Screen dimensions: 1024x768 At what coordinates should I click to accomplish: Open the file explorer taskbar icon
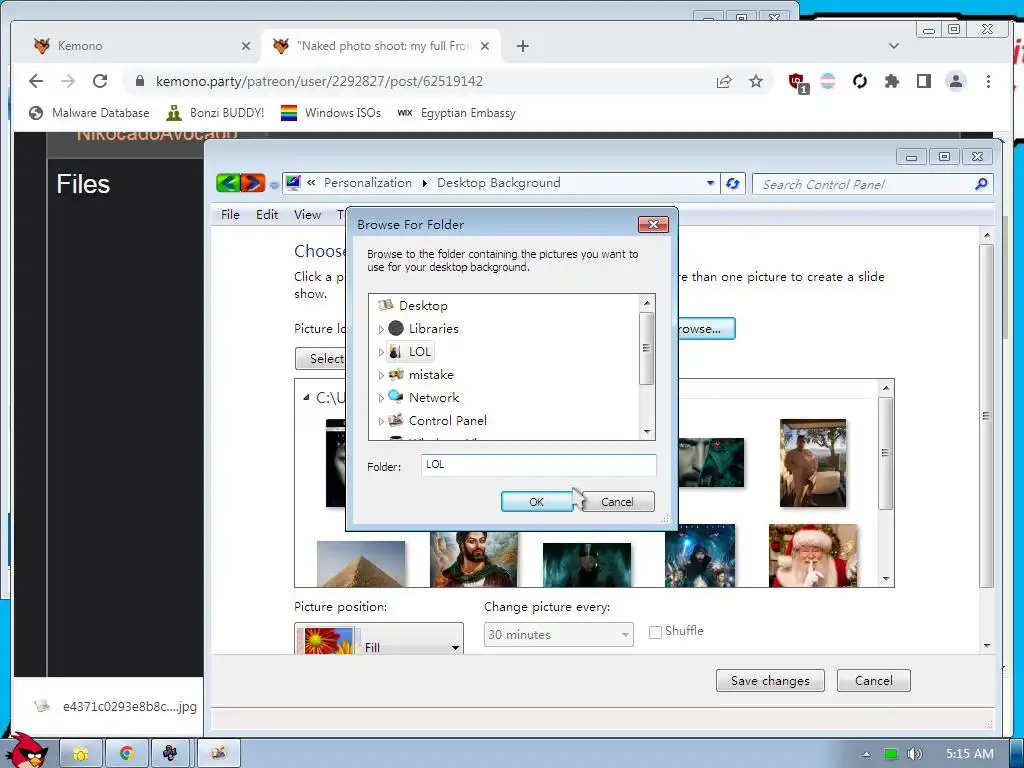81,753
